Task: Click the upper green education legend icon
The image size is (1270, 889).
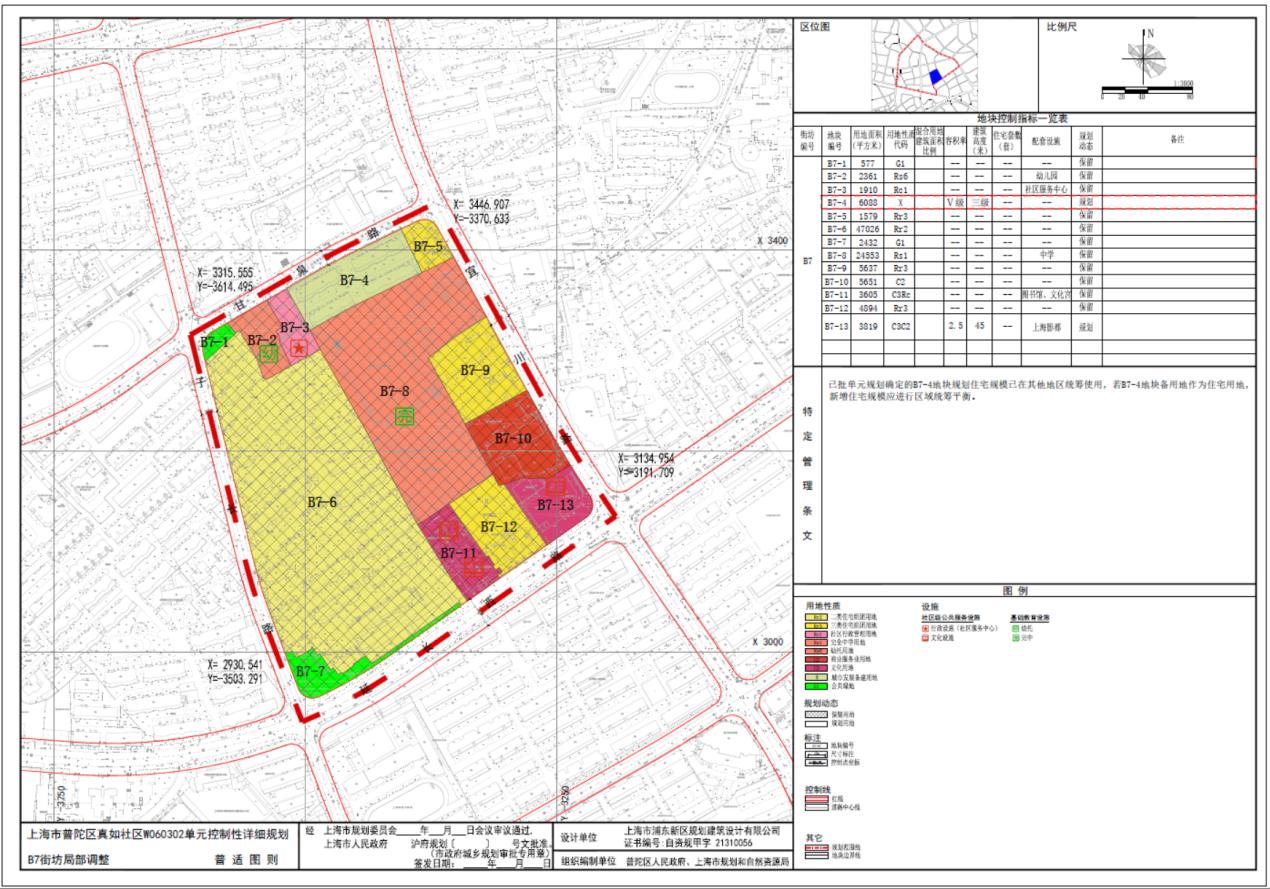Action: coord(1014,627)
